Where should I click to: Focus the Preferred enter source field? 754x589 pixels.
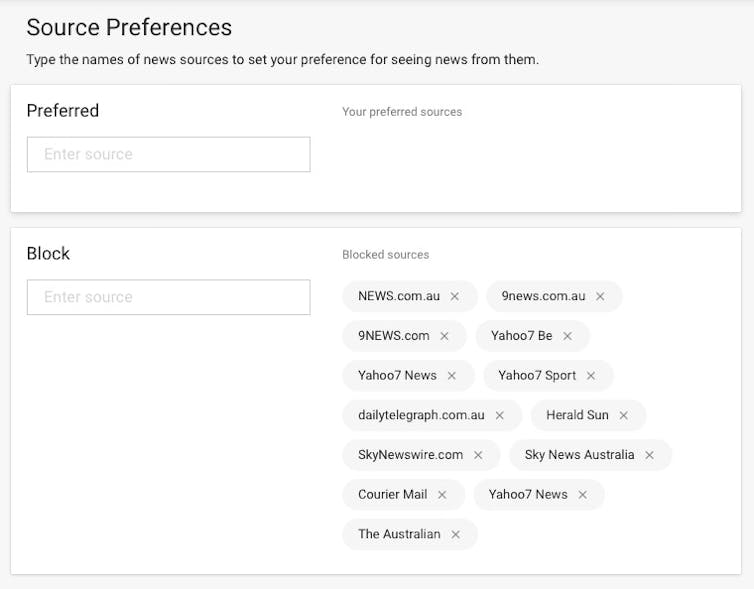(169, 154)
